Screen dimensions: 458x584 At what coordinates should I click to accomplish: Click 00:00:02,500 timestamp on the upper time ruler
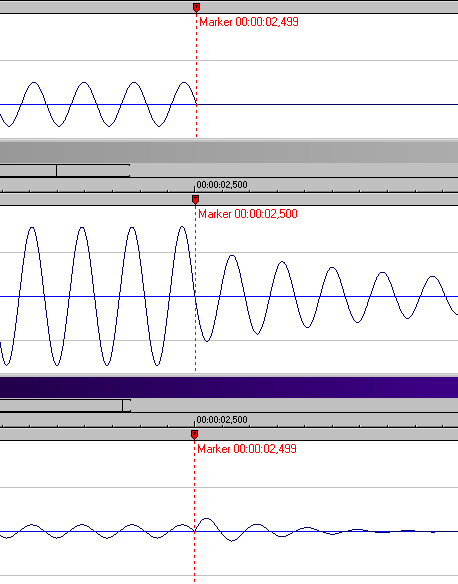coord(222,185)
